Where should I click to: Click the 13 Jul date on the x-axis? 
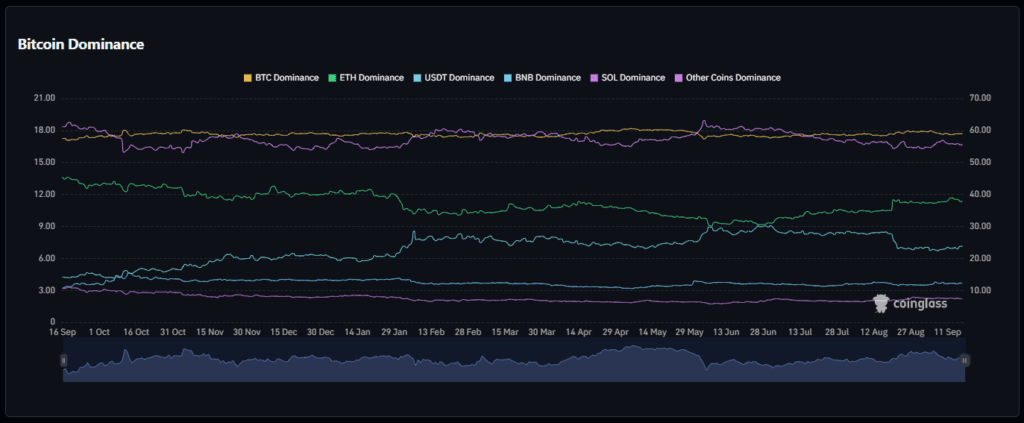click(801, 332)
